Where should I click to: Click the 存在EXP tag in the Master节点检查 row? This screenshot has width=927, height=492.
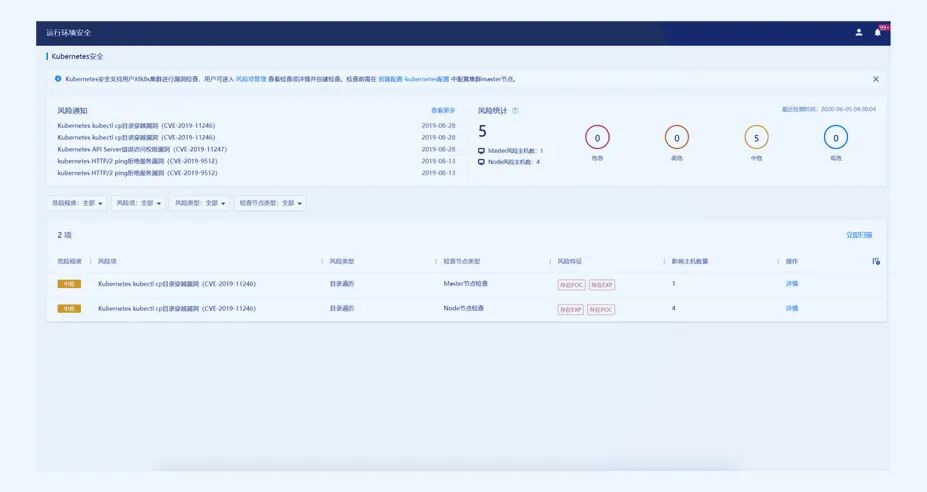coord(602,285)
